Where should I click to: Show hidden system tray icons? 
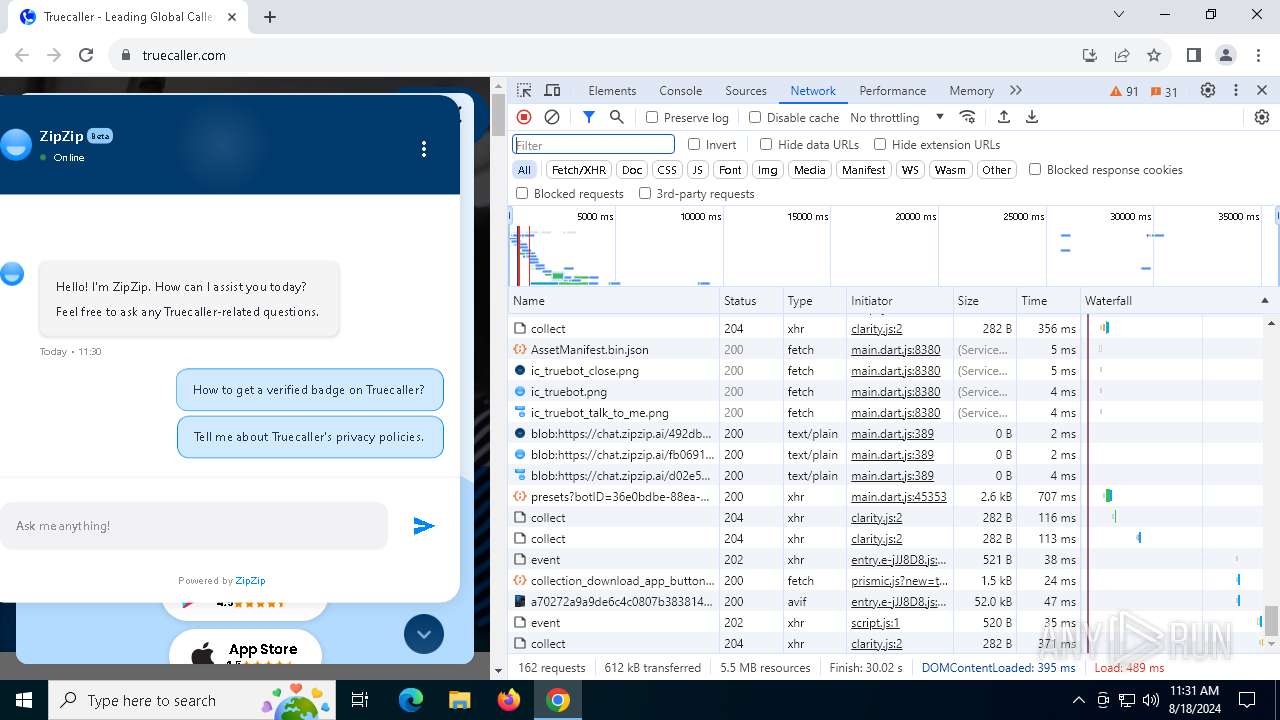pyautogui.click(x=1078, y=700)
